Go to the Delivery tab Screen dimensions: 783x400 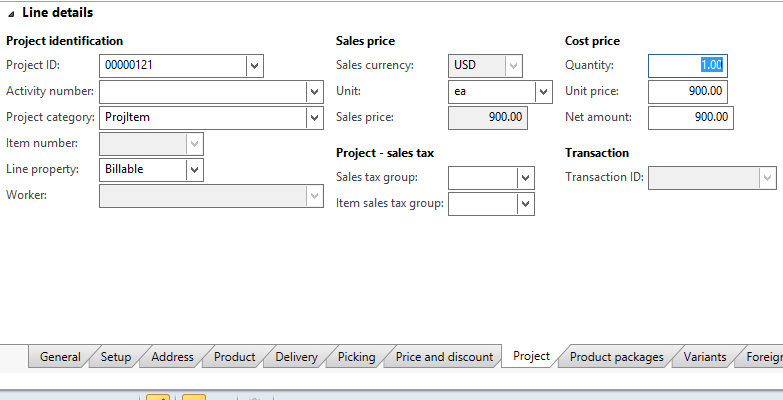[x=296, y=357]
